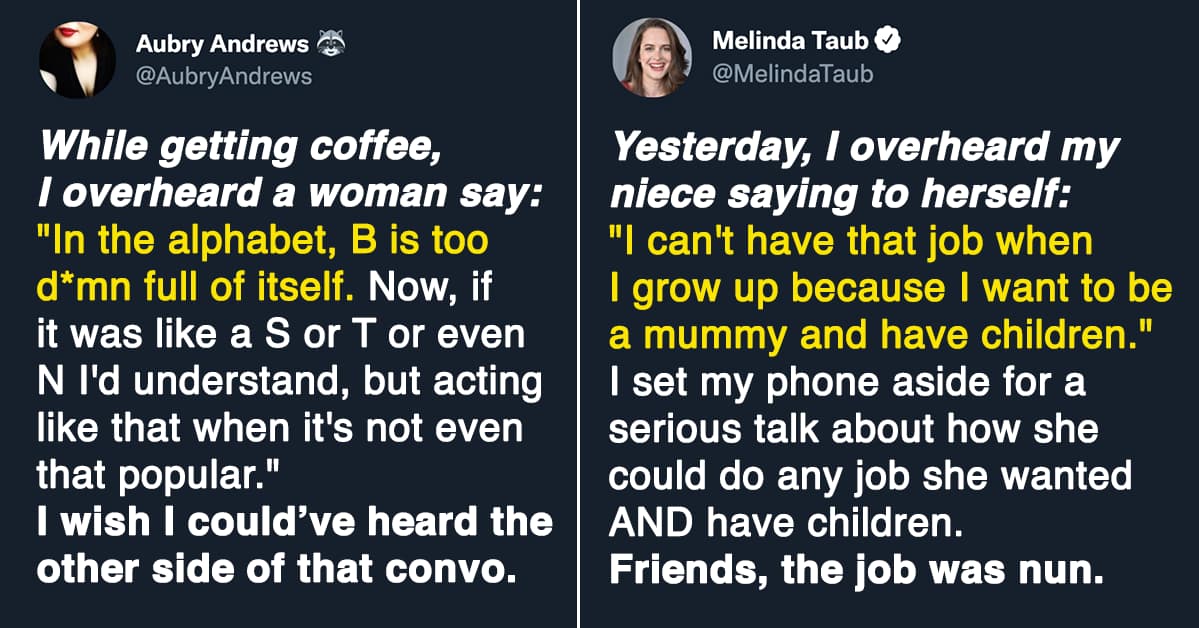Screen dimensions: 1199x628
Task: Click the raccoon emoji beside Aubry Andrews
Action: (x=330, y=45)
